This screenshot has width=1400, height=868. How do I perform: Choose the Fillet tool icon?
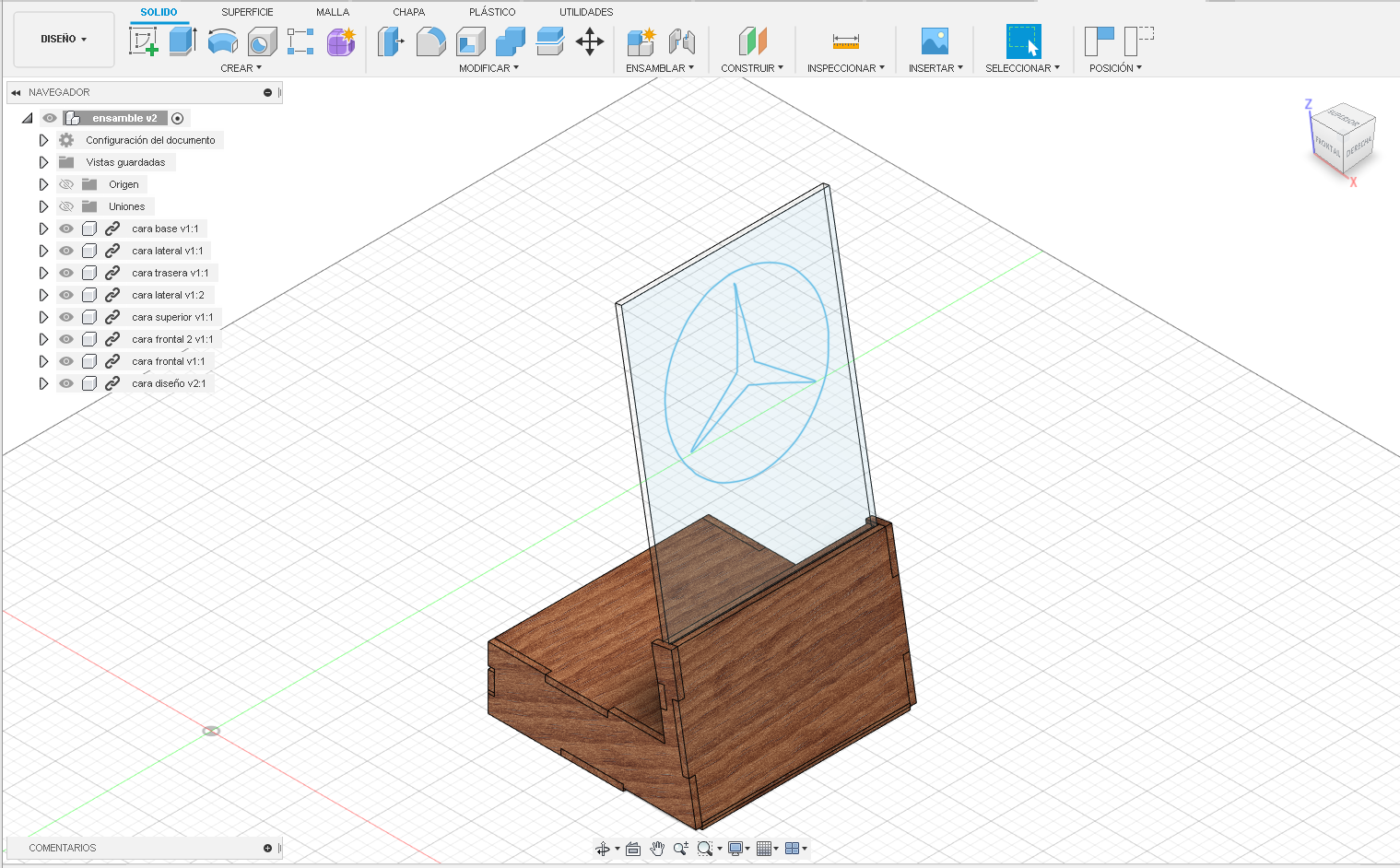click(x=430, y=41)
